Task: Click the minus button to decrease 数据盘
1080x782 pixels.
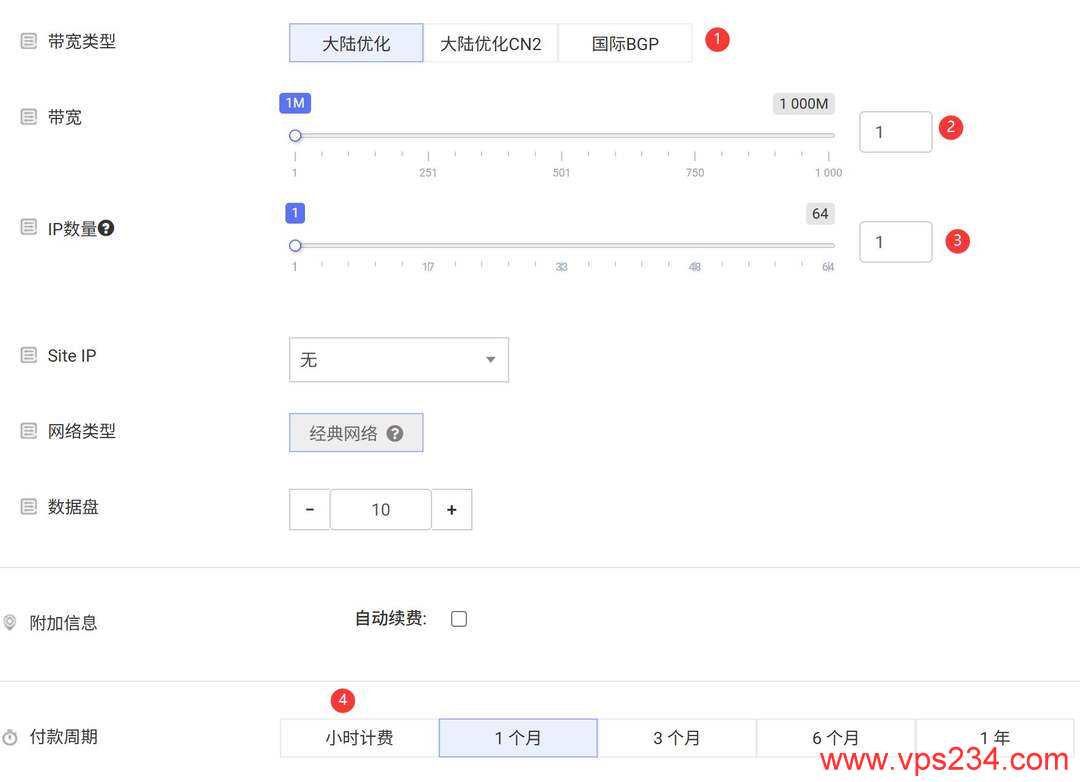Action: click(309, 509)
